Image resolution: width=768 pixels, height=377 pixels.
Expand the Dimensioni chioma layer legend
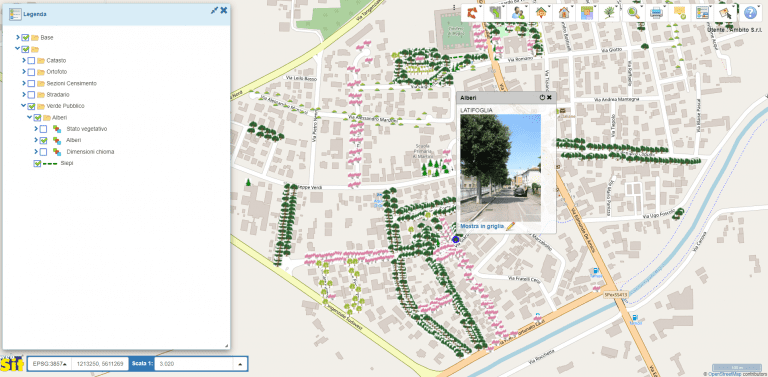[x=36, y=152]
